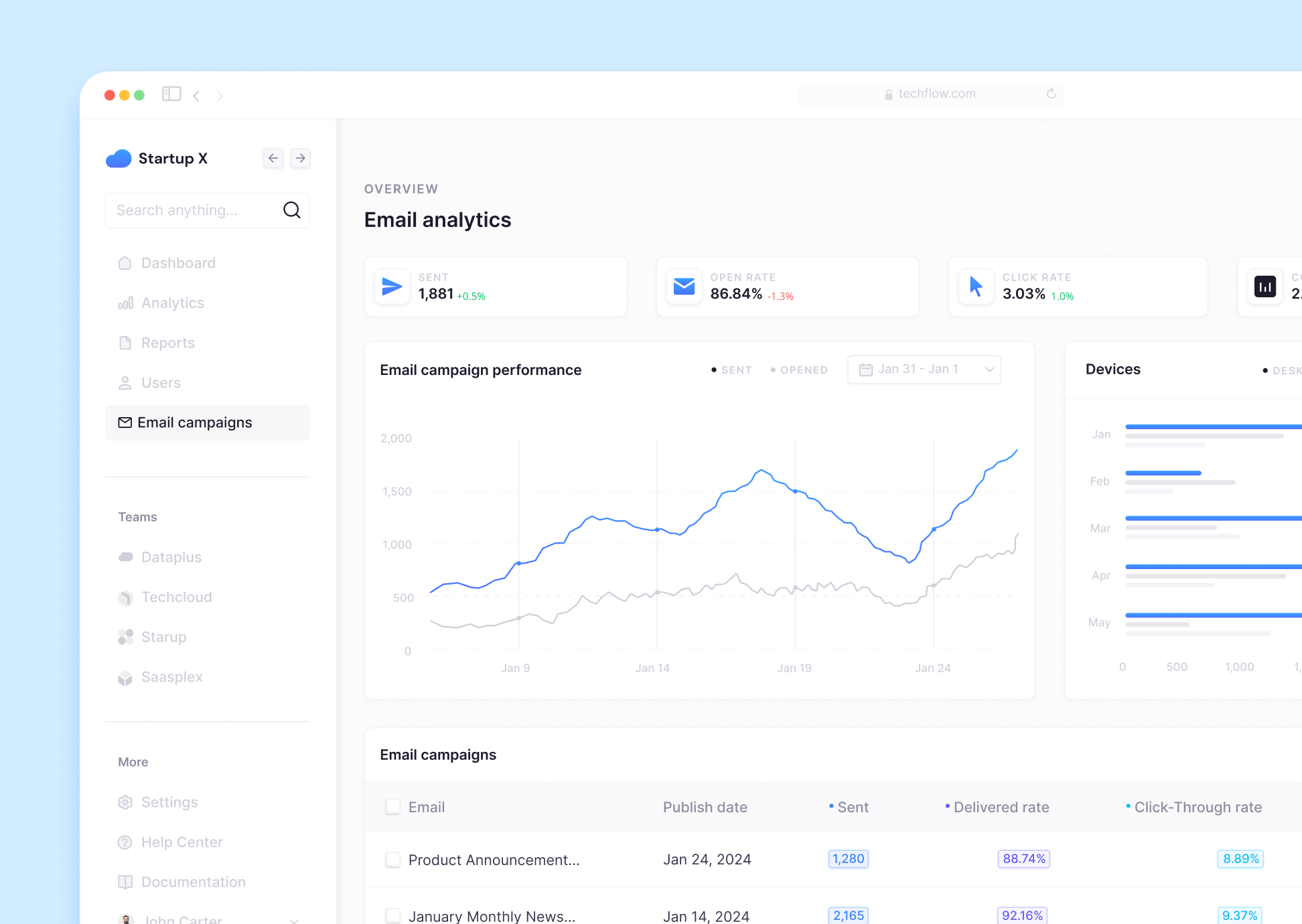Click the sidebar back arrow button
This screenshot has width=1302, height=924.
(273, 158)
